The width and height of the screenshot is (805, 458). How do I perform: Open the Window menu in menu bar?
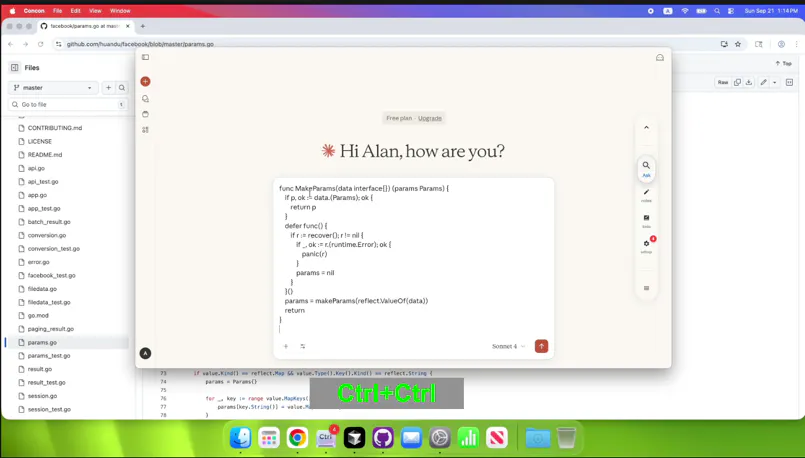tap(120, 11)
